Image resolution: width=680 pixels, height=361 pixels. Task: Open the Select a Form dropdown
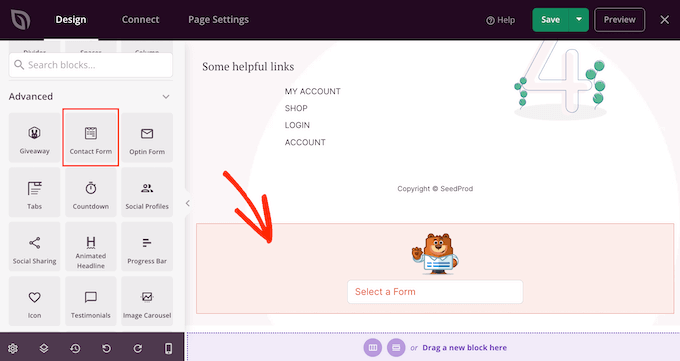coord(435,292)
